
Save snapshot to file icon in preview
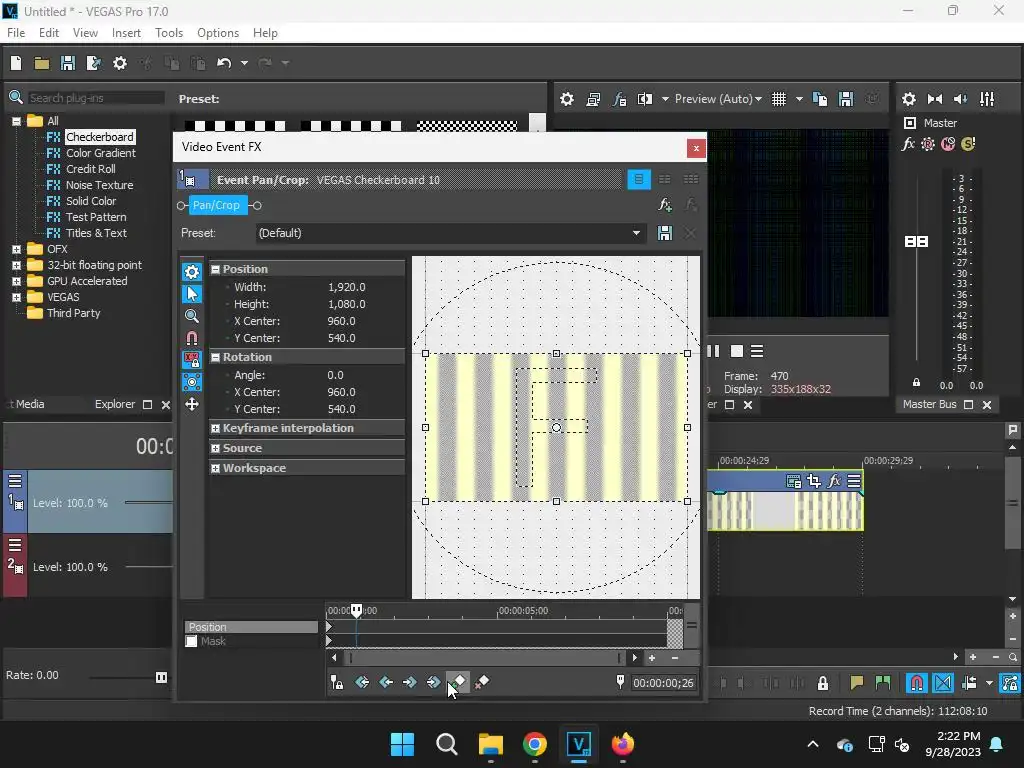[x=846, y=99]
